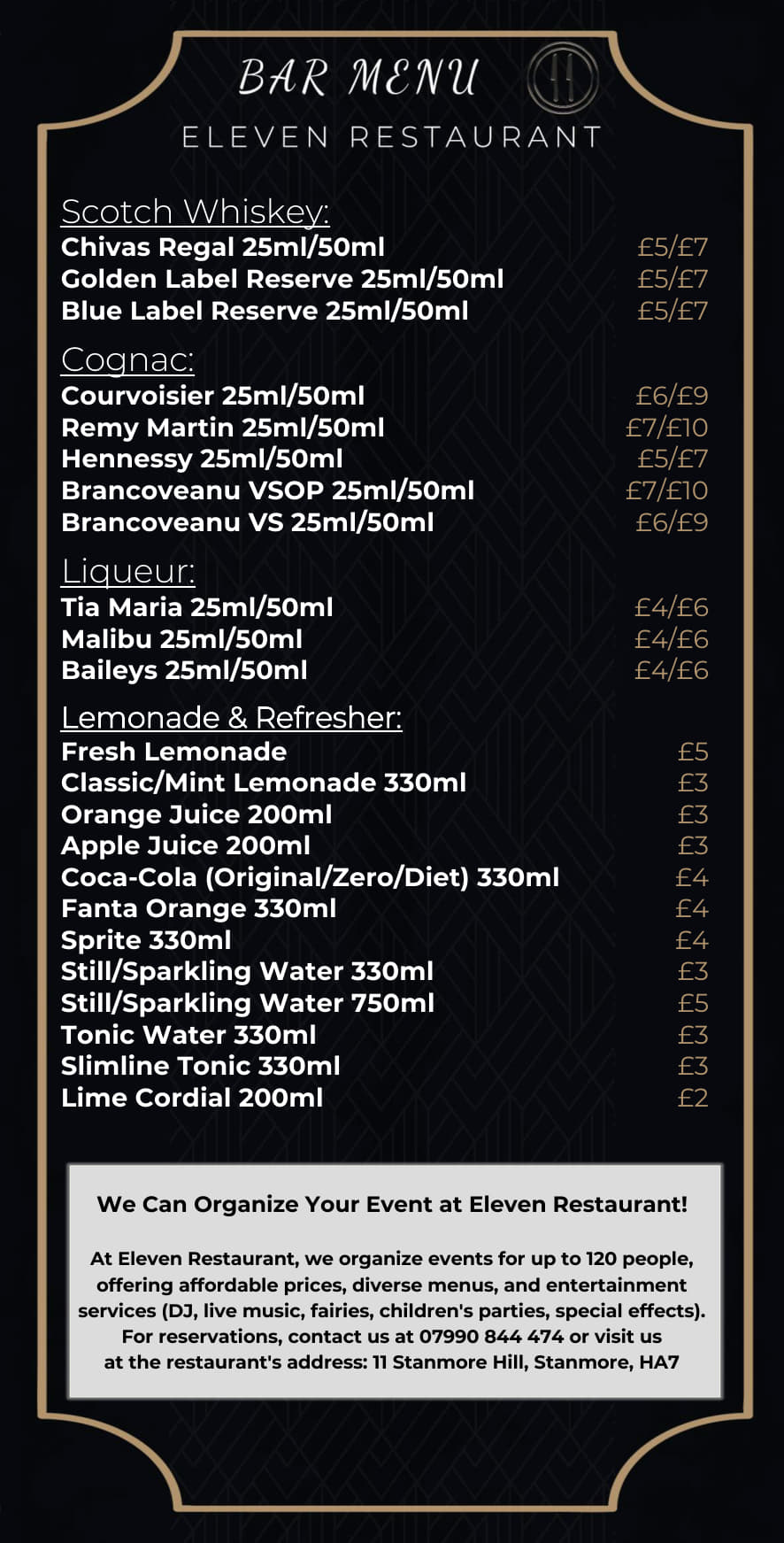This screenshot has width=784, height=1543.
Task: Click the Lime Cordial £2 price
Action: click(692, 1098)
